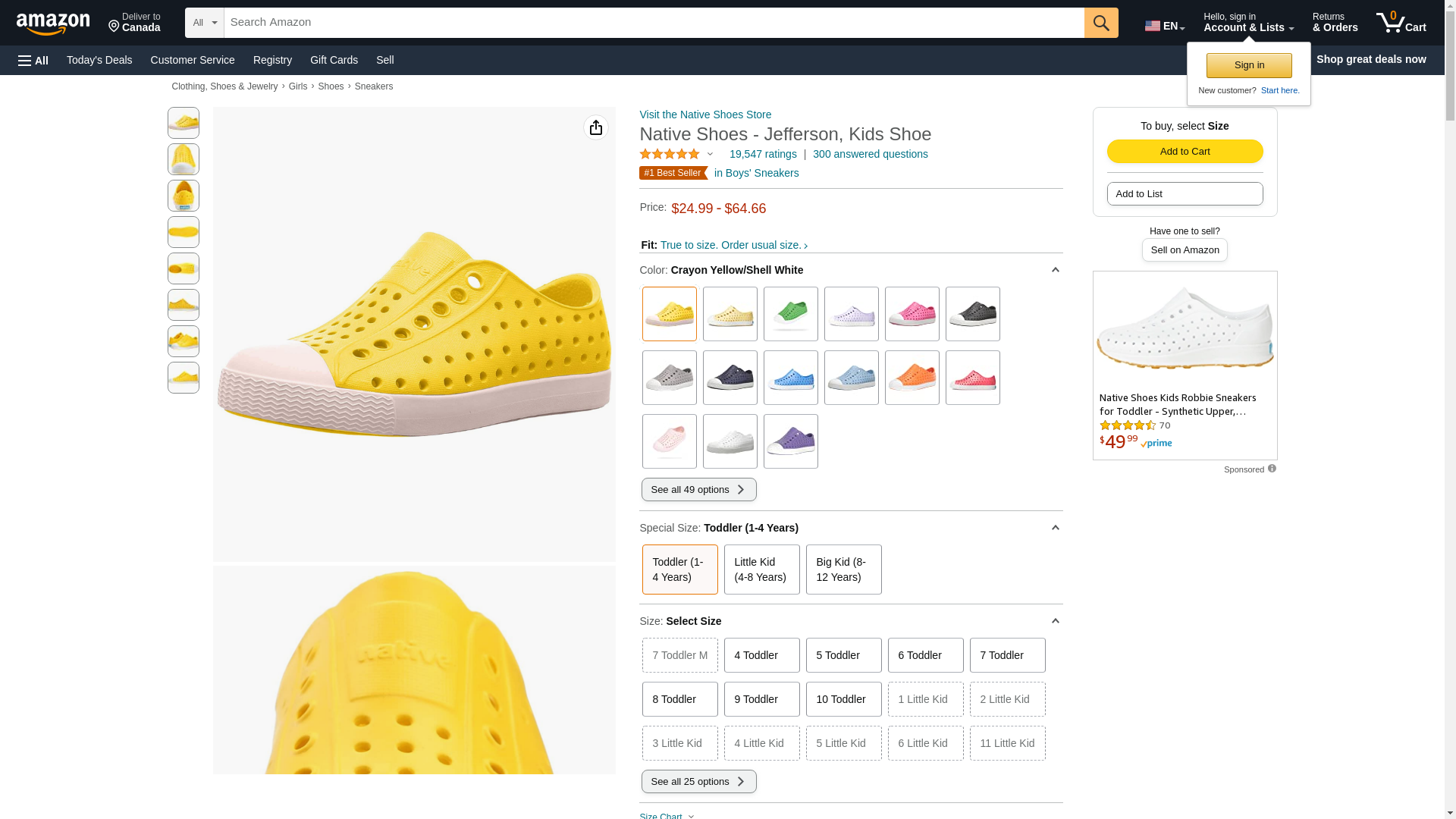Viewport: 1456px width, 819px height.
Task: Select the 5 Toddler size option
Action: coord(843,655)
